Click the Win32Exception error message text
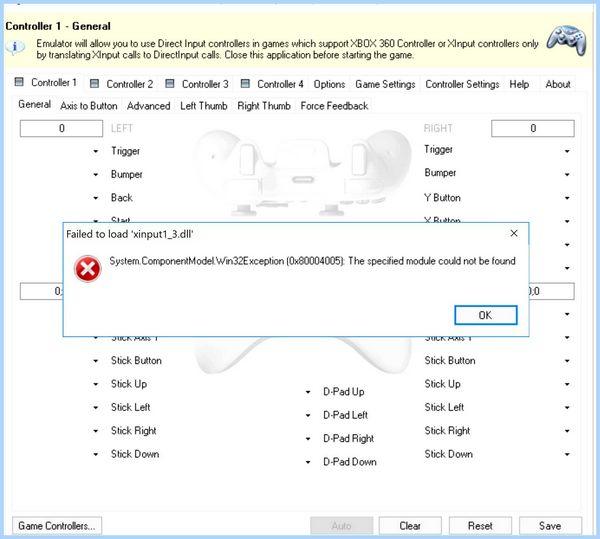The width and height of the screenshot is (600, 539). pyautogui.click(x=312, y=261)
